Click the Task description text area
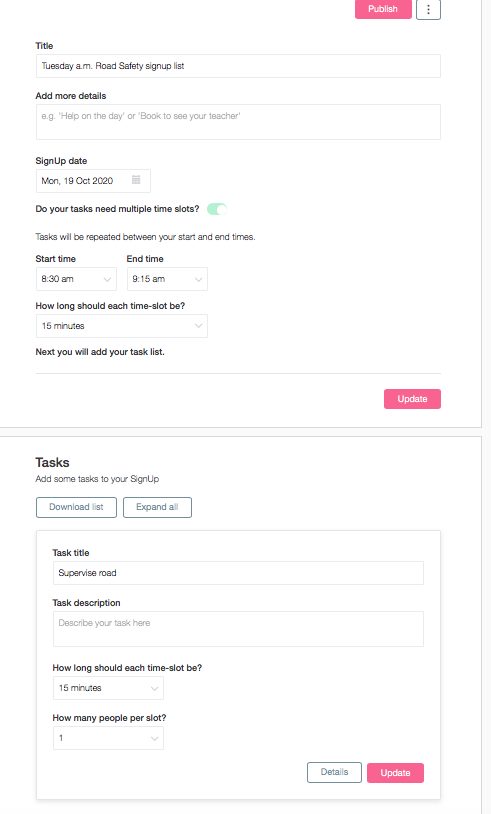Screen dimensions: 491x814 point(238,629)
